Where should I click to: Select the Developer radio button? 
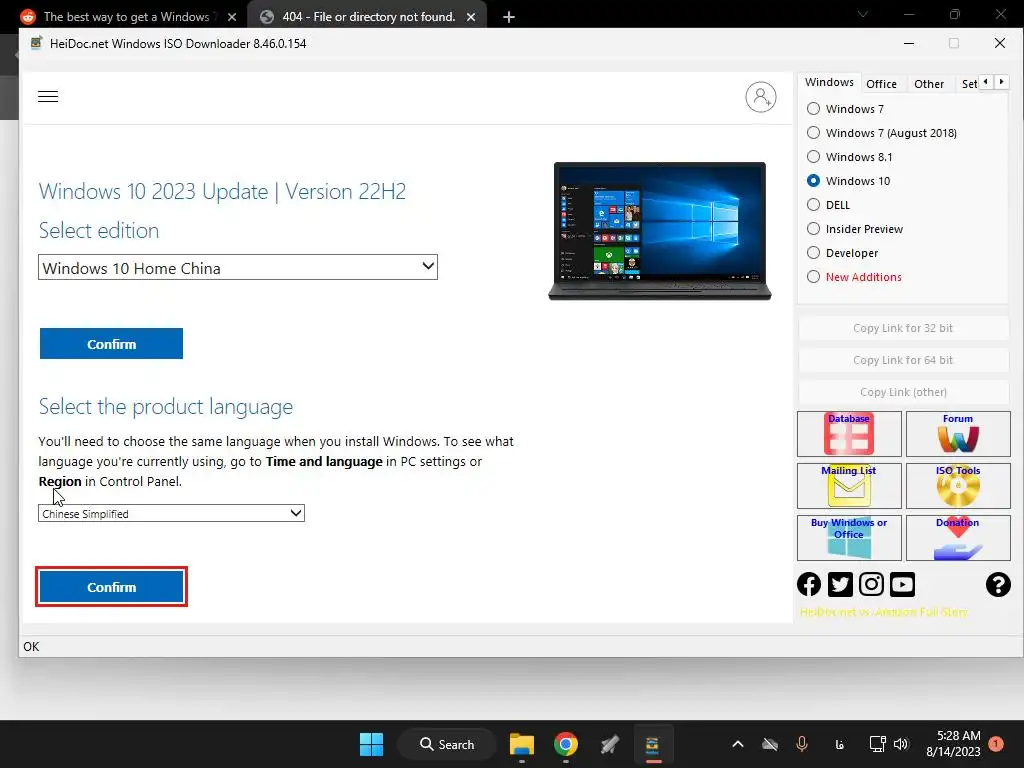click(x=813, y=253)
